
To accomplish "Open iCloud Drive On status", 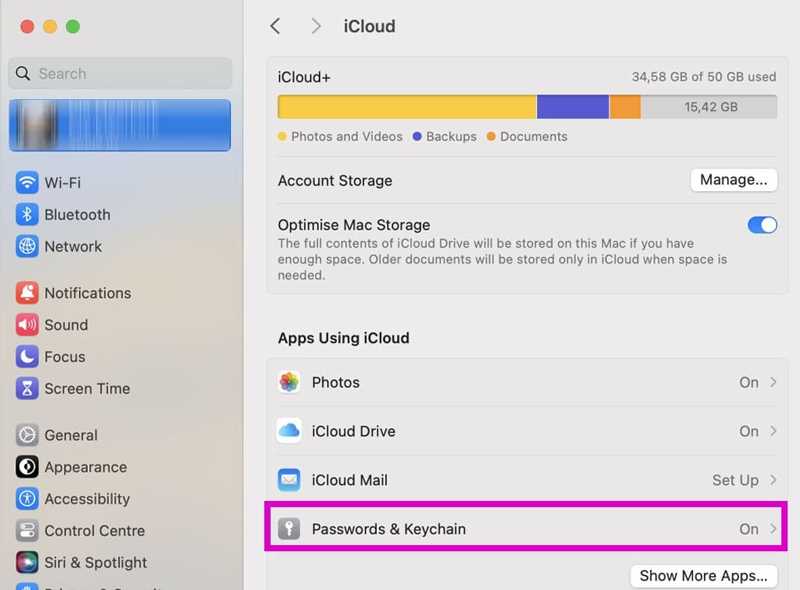I will point(748,431).
